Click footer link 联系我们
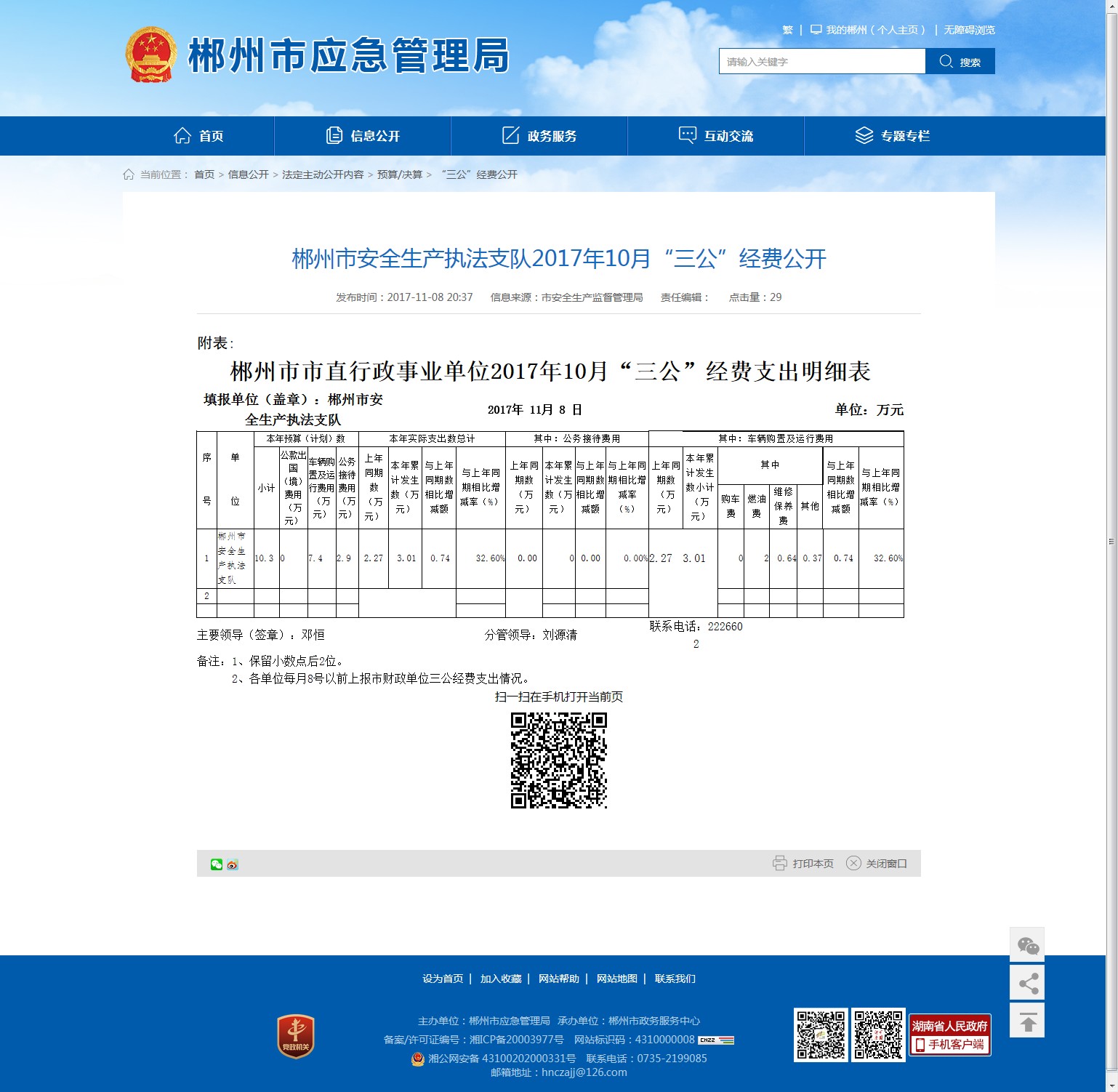Screen dimensions: 1118x1092 pos(675,979)
